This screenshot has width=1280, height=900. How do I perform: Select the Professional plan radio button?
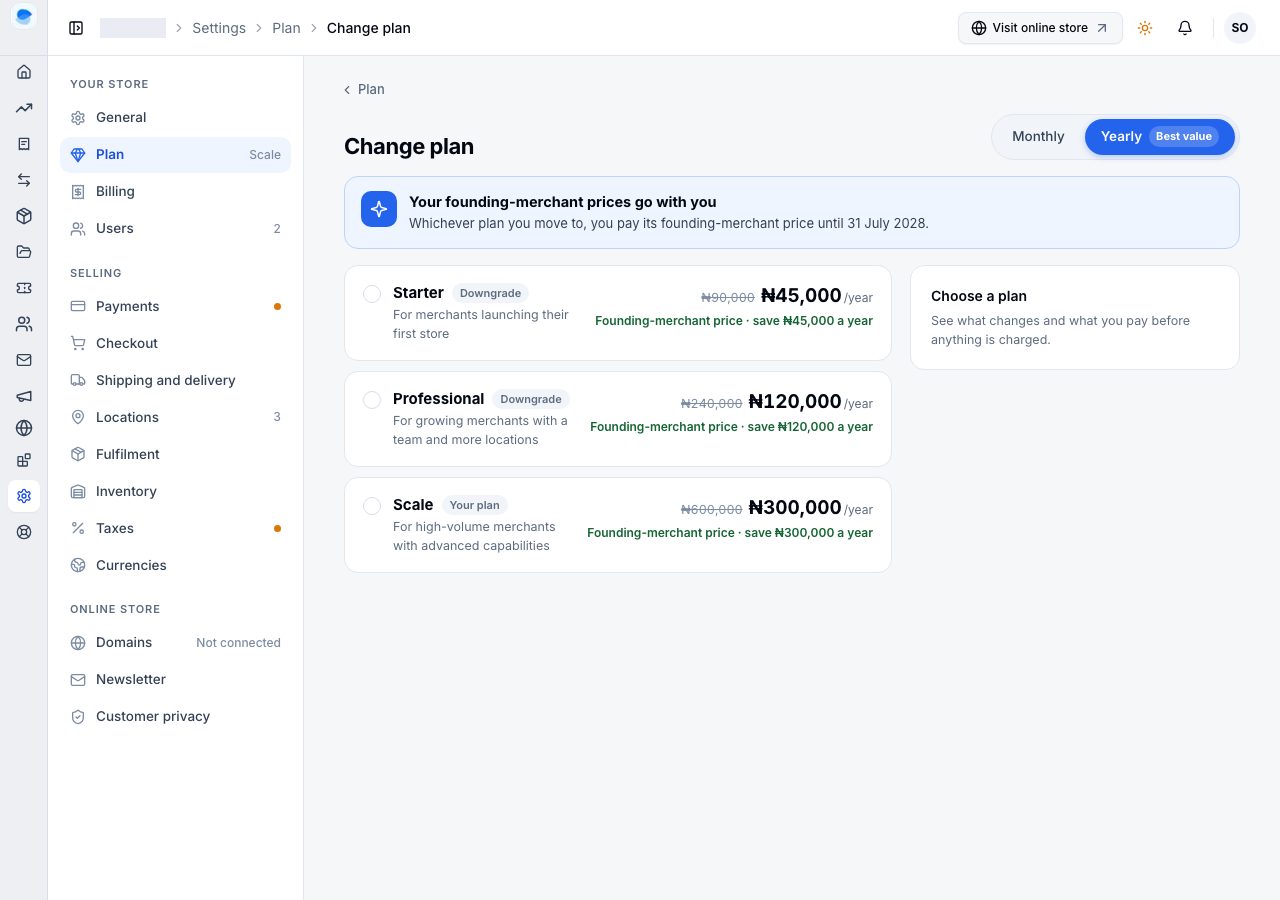(x=372, y=400)
